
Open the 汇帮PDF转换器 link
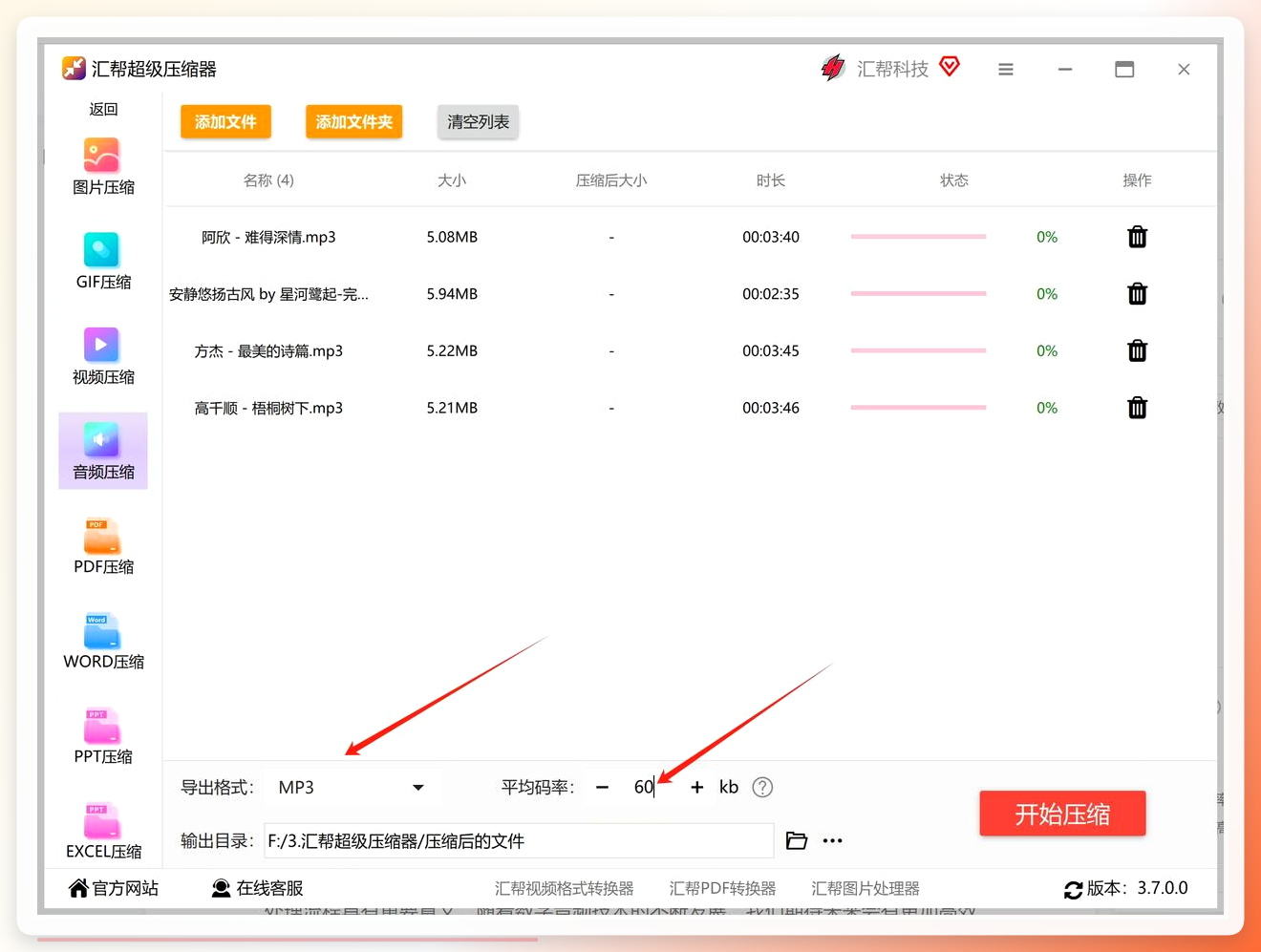click(x=723, y=889)
